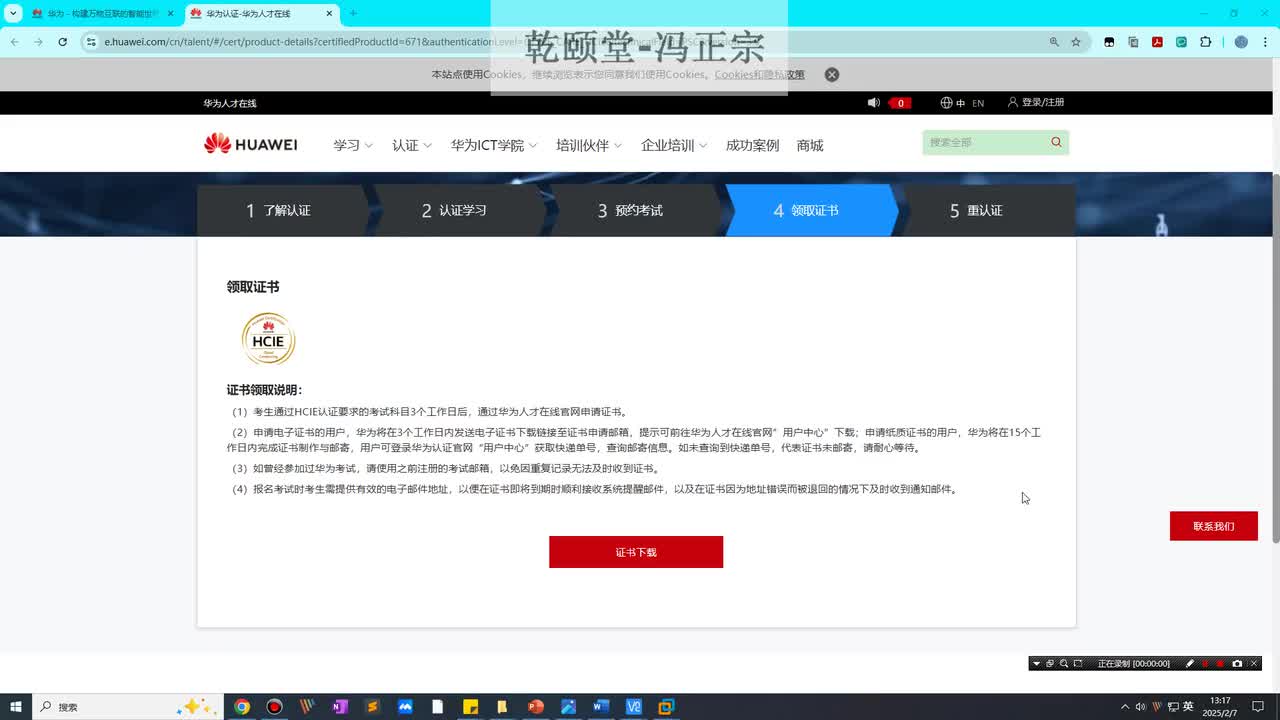Open the Windows notification center icon
This screenshot has height=720, width=1280.
[x=1258, y=706]
